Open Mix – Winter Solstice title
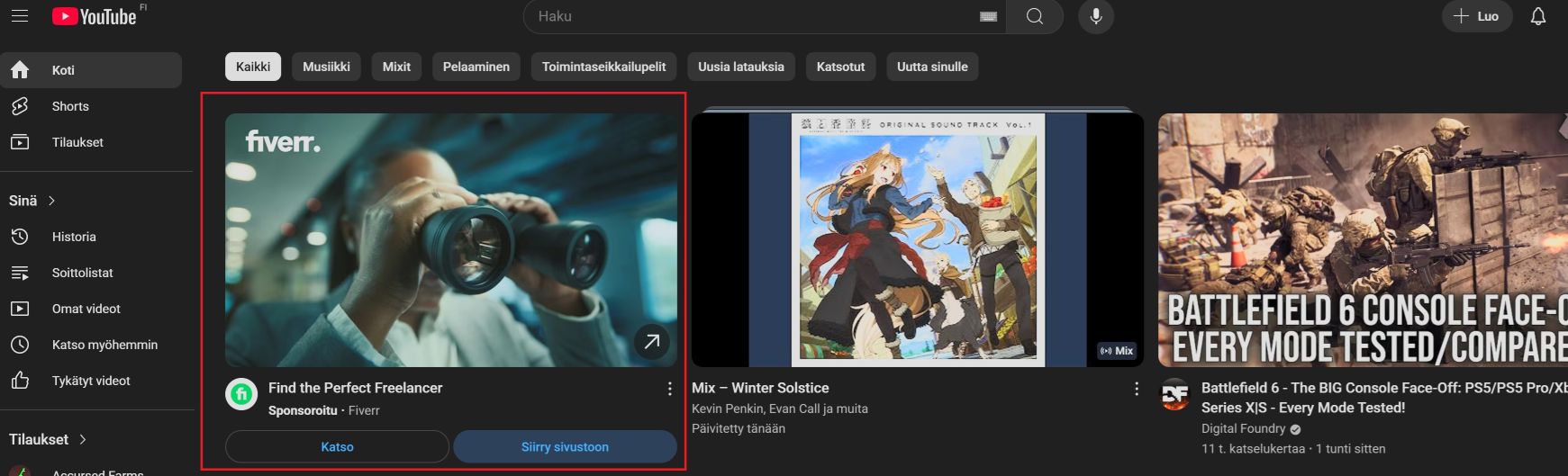The height and width of the screenshot is (476, 1568). point(760,388)
